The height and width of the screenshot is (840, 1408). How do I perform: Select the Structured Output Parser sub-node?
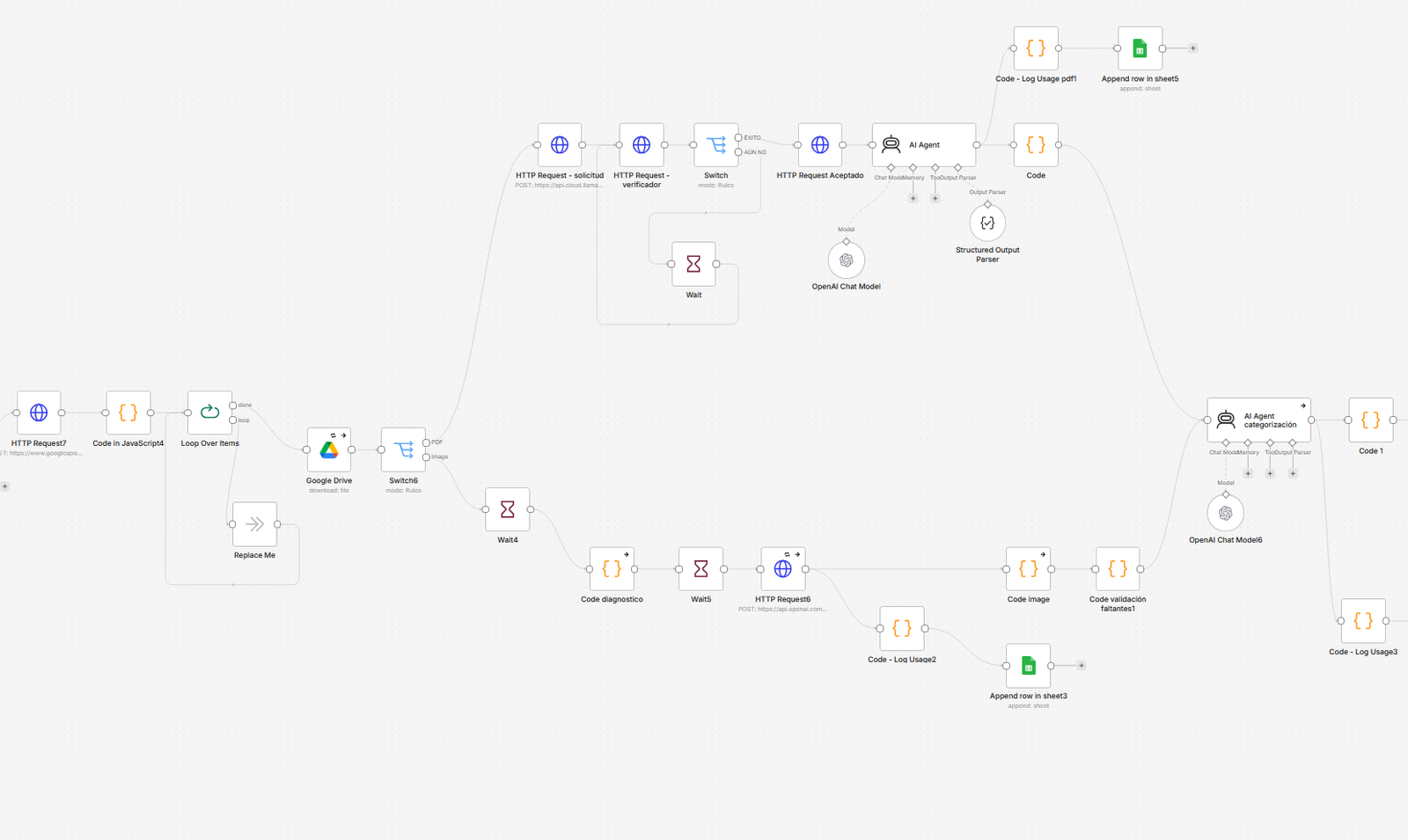click(987, 223)
